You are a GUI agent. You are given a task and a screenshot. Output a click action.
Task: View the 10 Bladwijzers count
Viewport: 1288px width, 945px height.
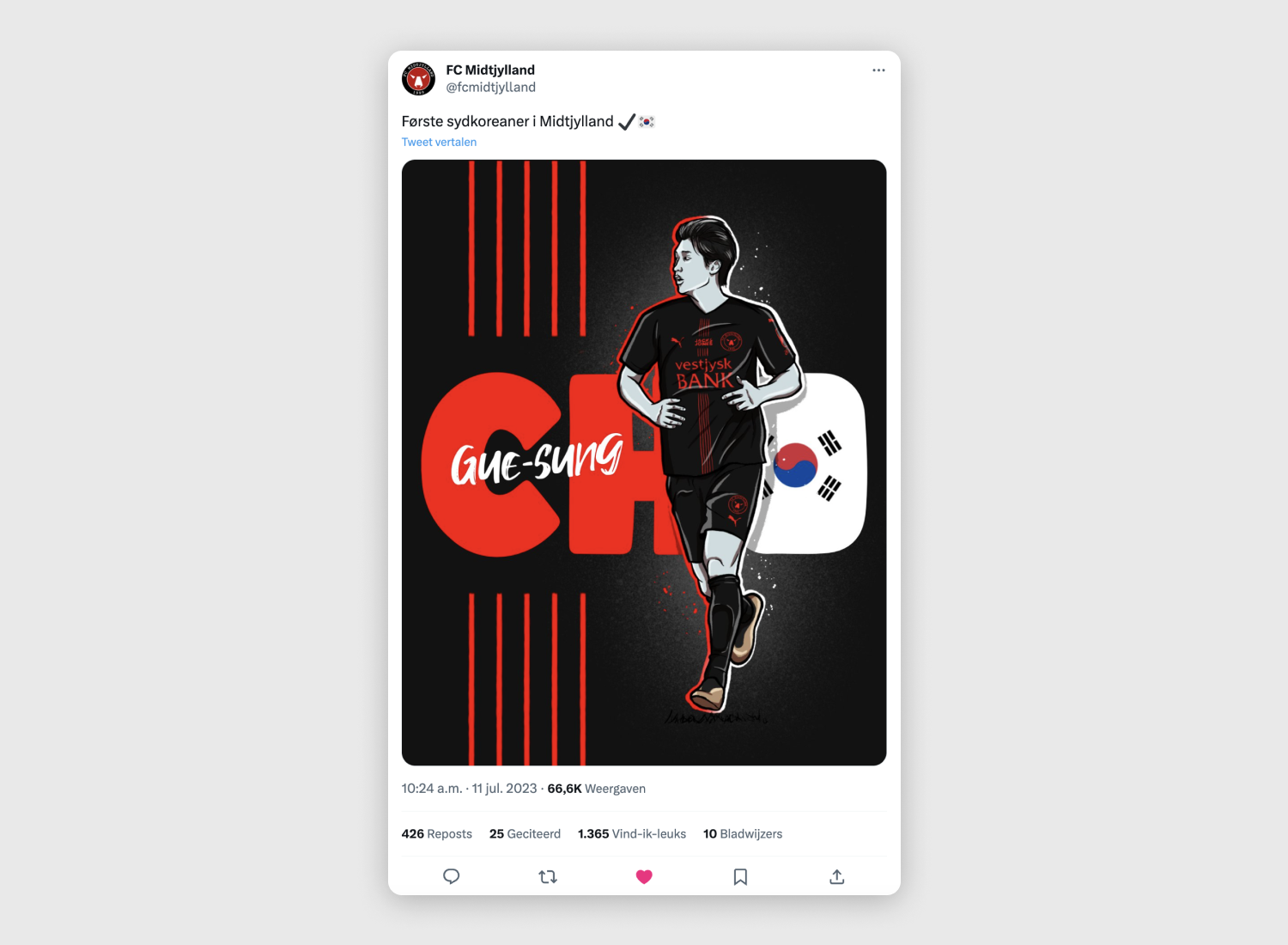point(743,833)
